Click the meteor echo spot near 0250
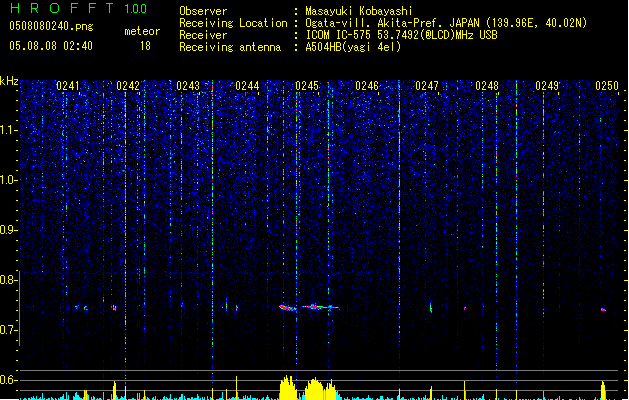The image size is (629, 400). [603, 309]
